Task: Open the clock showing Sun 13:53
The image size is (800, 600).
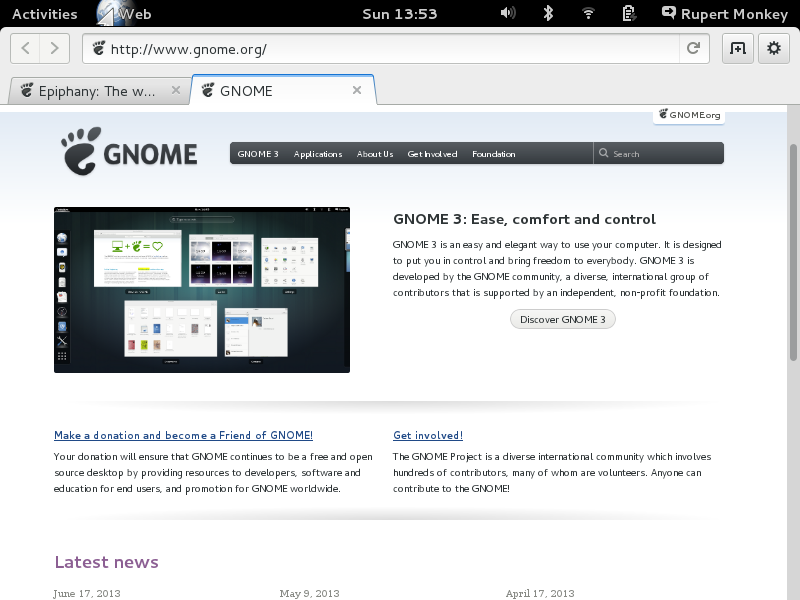Action: pyautogui.click(x=399, y=14)
